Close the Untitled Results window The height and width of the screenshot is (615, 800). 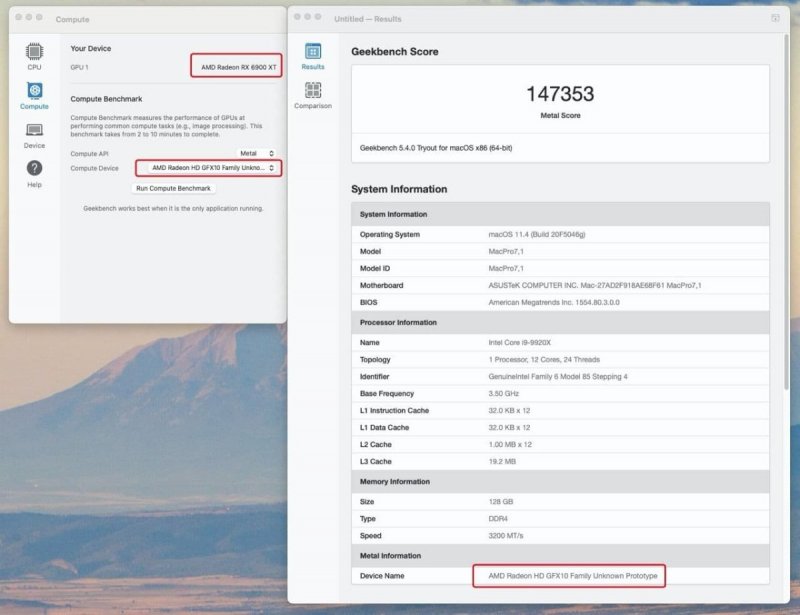[297, 17]
